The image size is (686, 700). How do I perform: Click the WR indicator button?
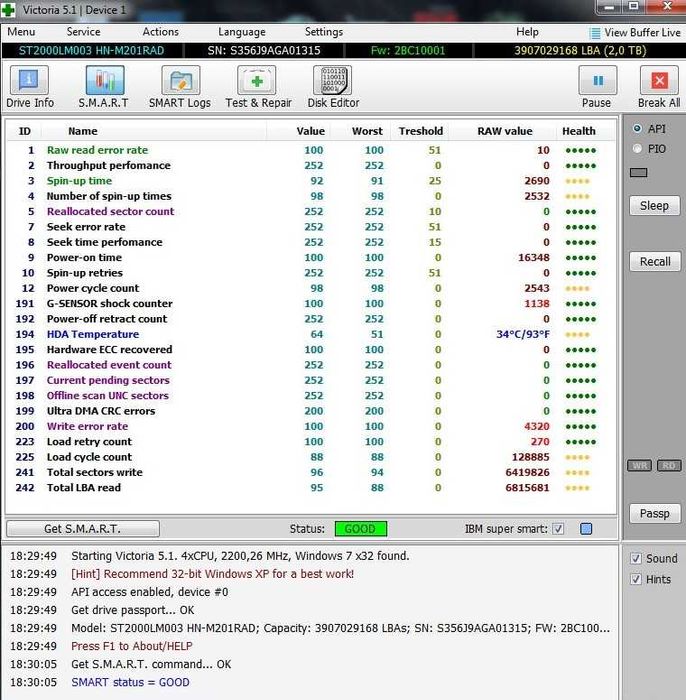(640, 466)
